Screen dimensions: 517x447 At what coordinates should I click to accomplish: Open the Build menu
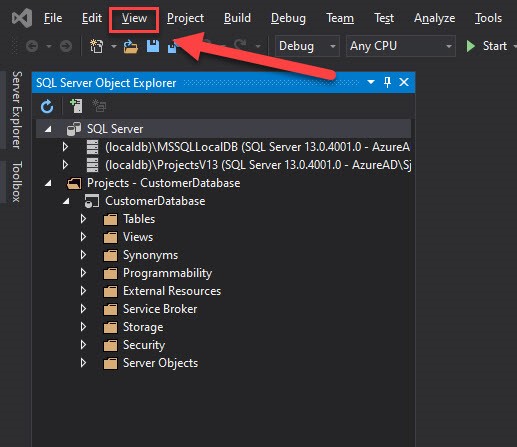tap(237, 18)
